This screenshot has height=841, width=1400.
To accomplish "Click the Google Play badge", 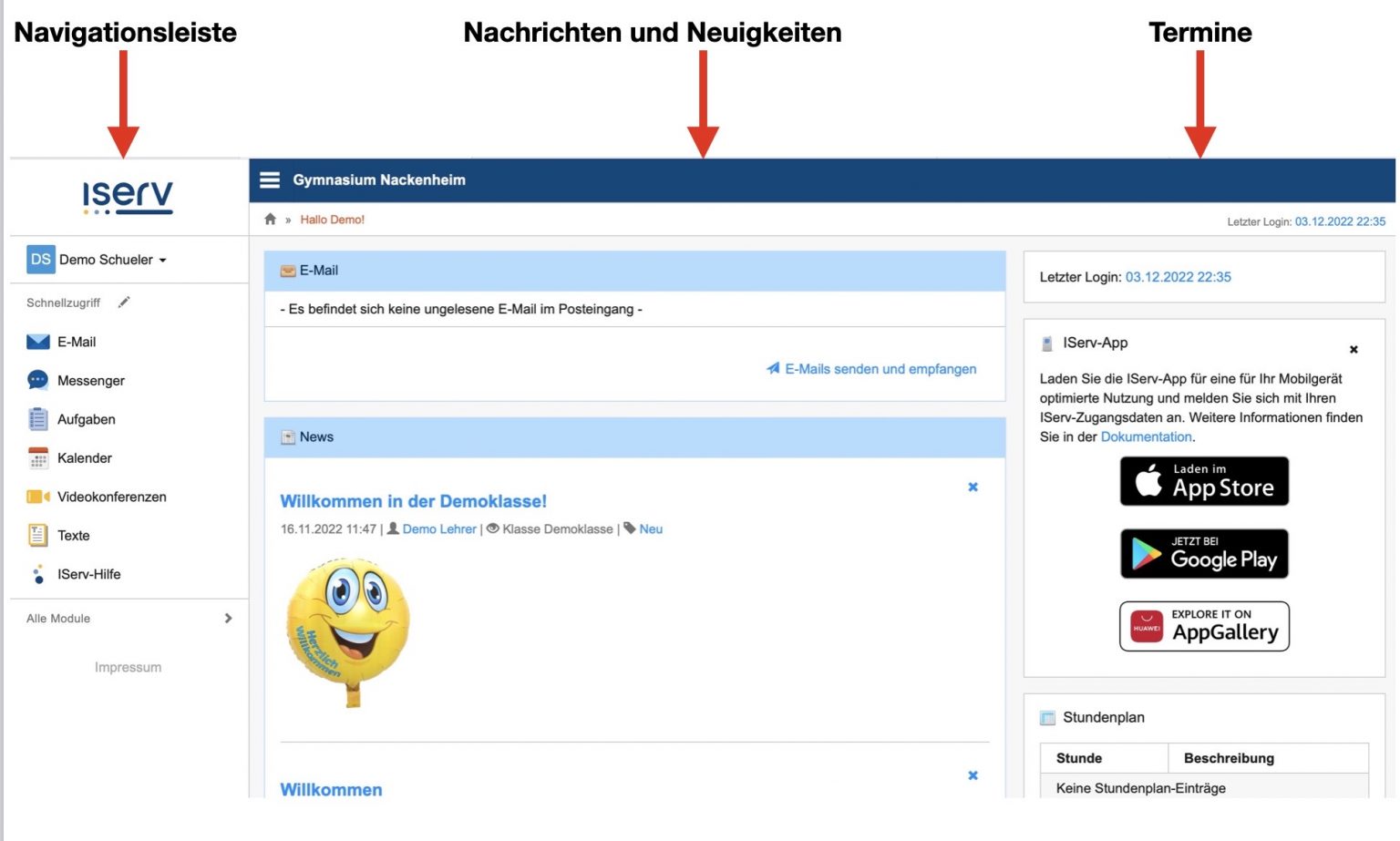I will (x=1204, y=554).
